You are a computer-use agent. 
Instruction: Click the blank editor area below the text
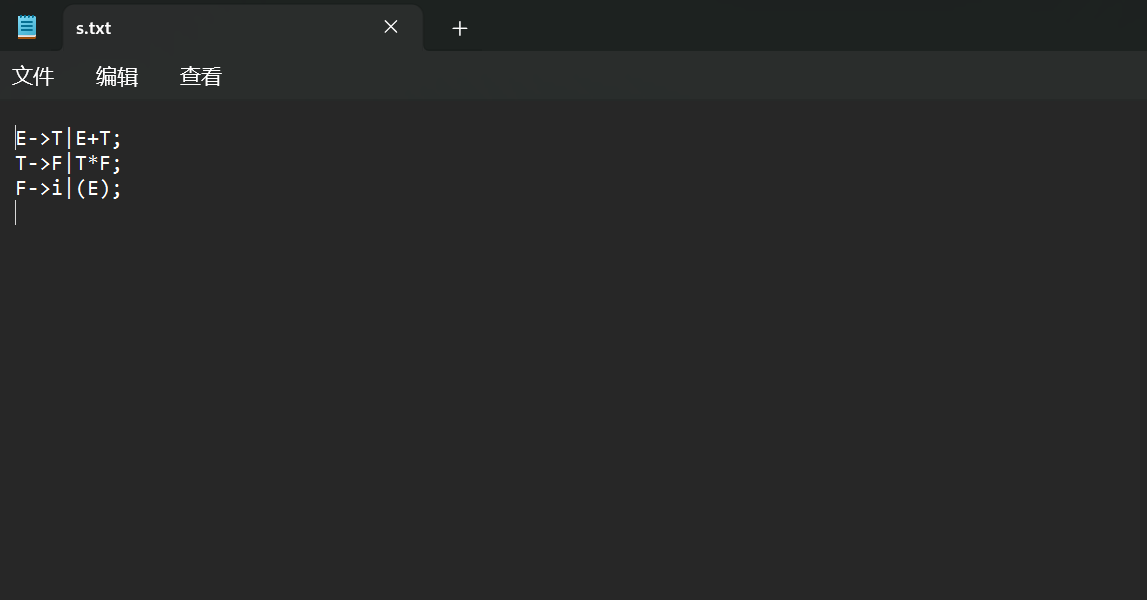pos(574,410)
